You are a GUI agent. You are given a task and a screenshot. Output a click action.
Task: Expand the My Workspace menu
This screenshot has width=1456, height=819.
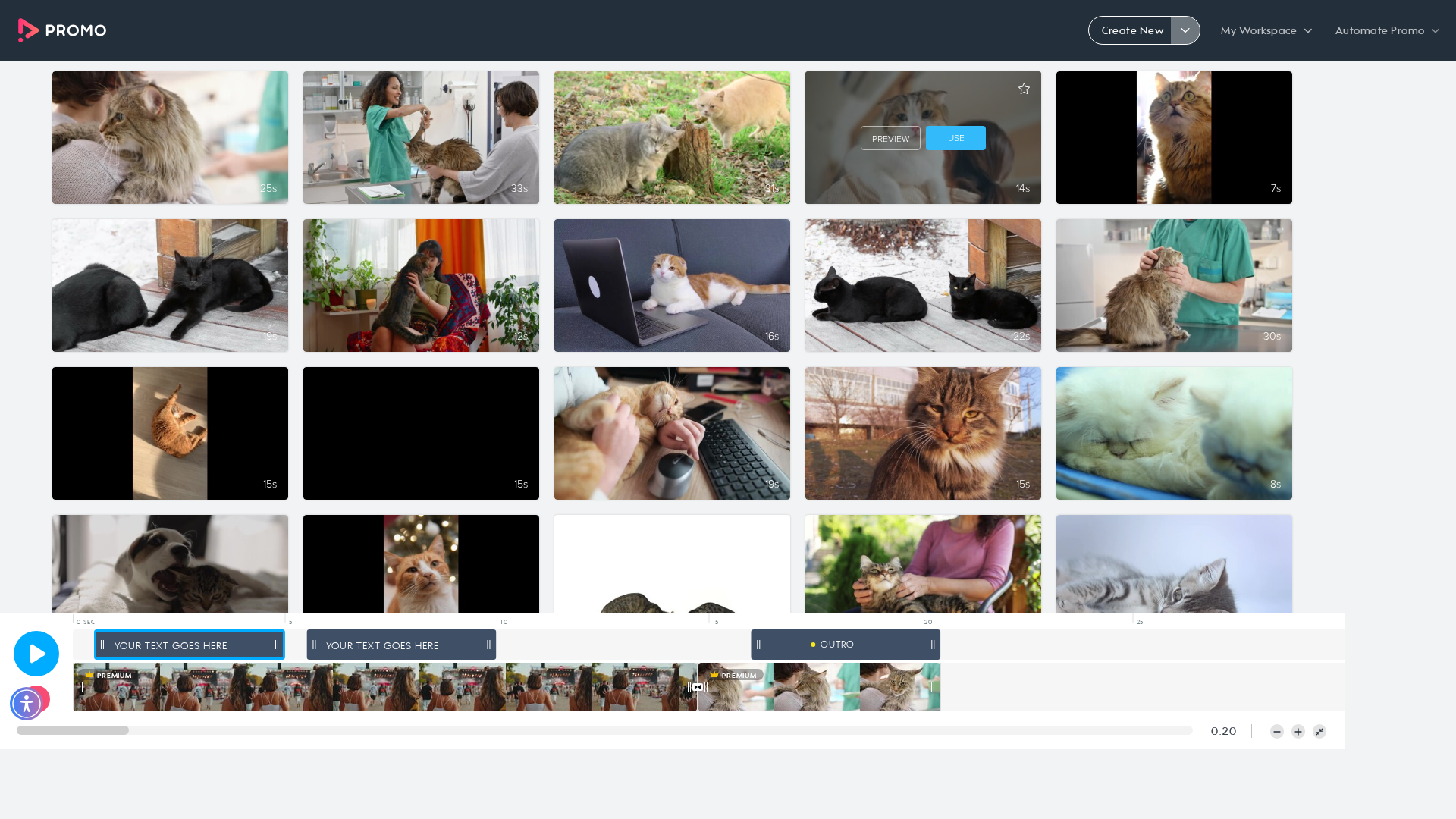(1266, 30)
